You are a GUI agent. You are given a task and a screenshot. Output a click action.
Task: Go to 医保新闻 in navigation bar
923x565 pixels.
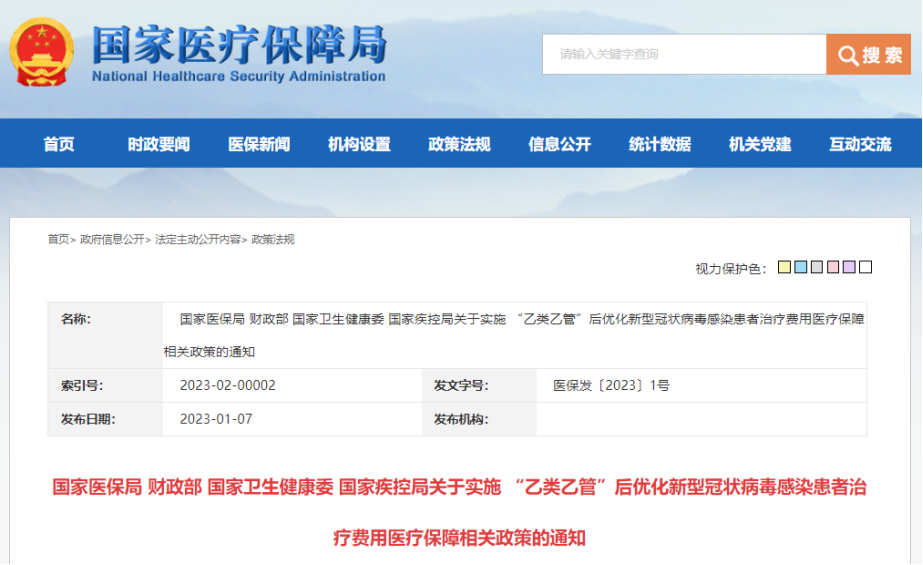click(259, 144)
